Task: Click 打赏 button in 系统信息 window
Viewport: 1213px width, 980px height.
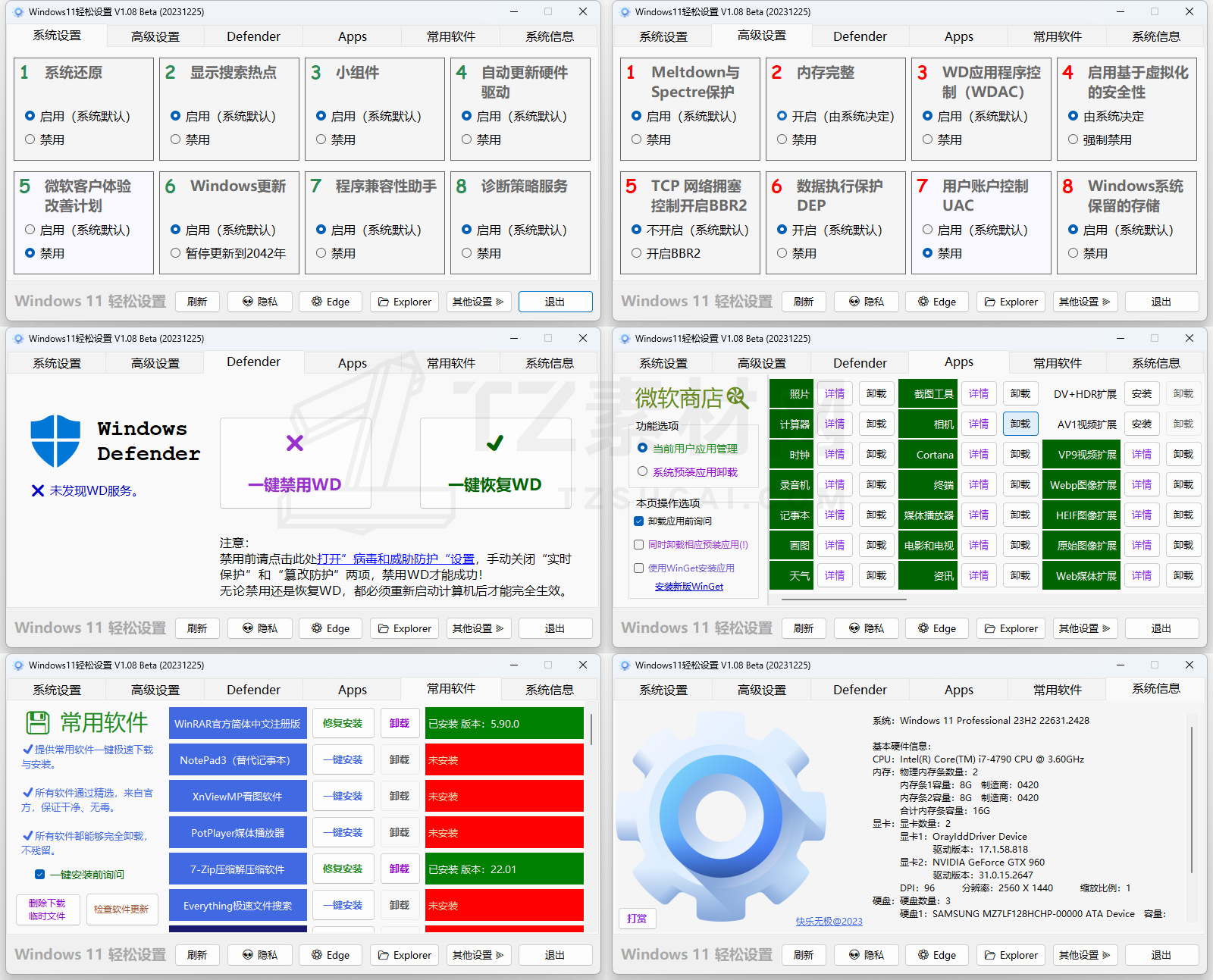Action: pos(637,919)
